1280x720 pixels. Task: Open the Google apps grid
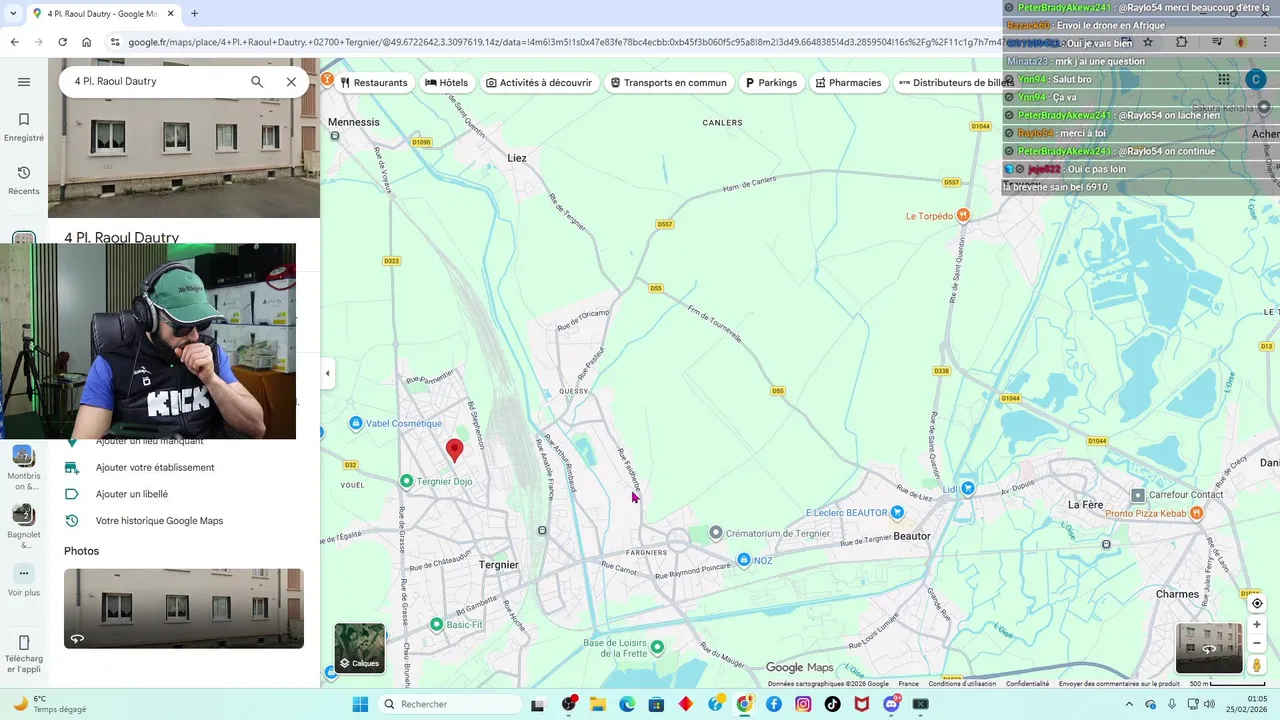coord(1224,80)
